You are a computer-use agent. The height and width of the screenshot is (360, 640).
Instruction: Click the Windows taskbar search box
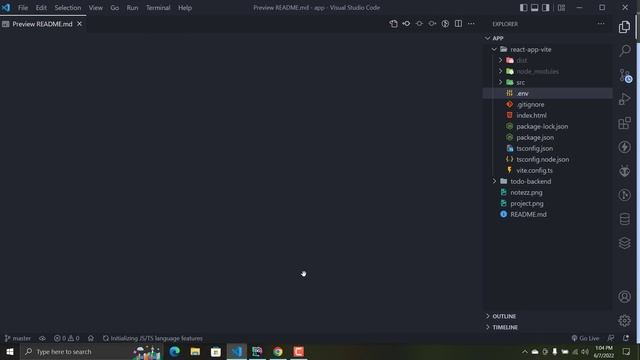coord(92,352)
